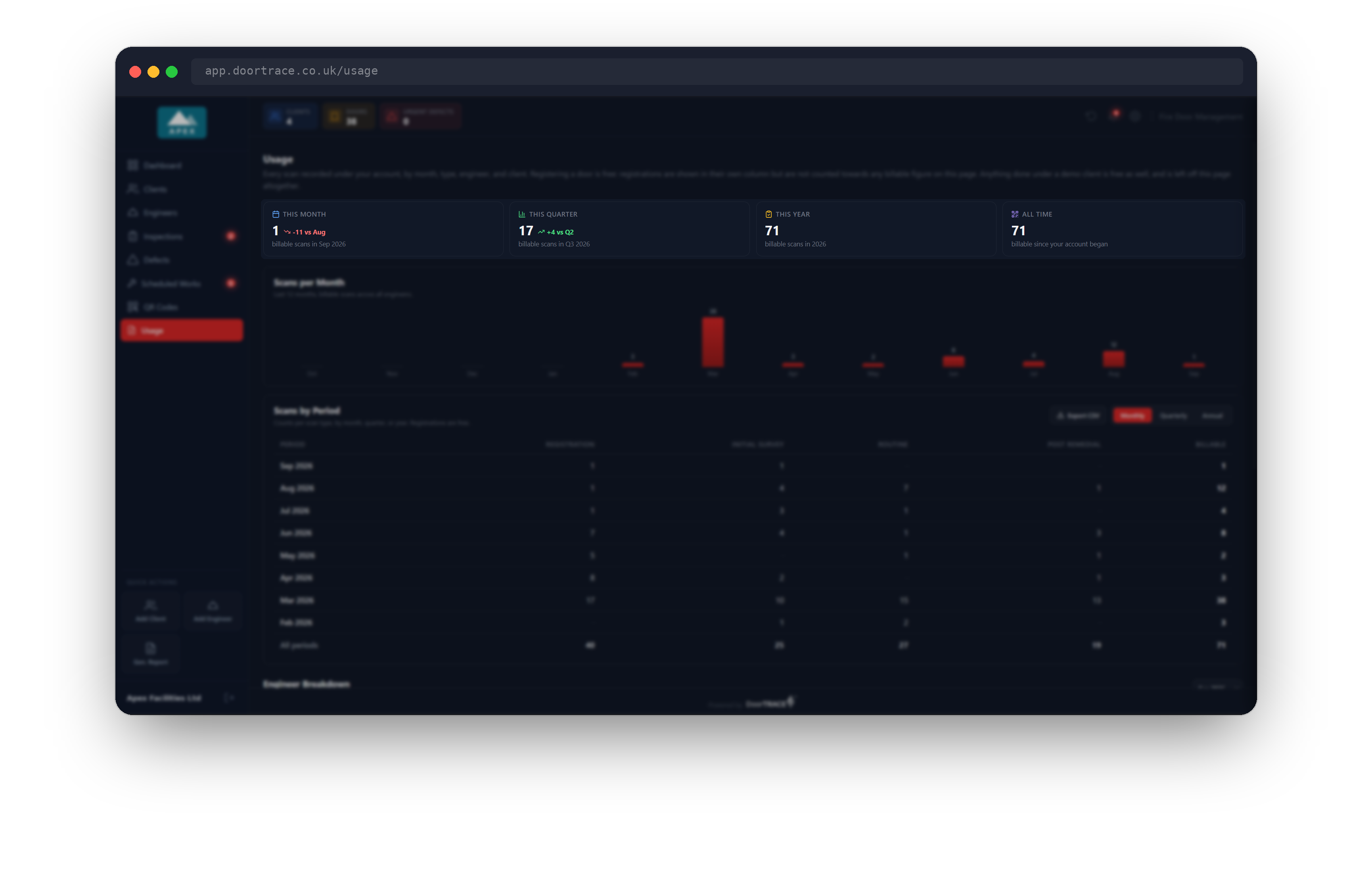
Task: Click the green upward trend arrow icon
Action: coord(541,232)
